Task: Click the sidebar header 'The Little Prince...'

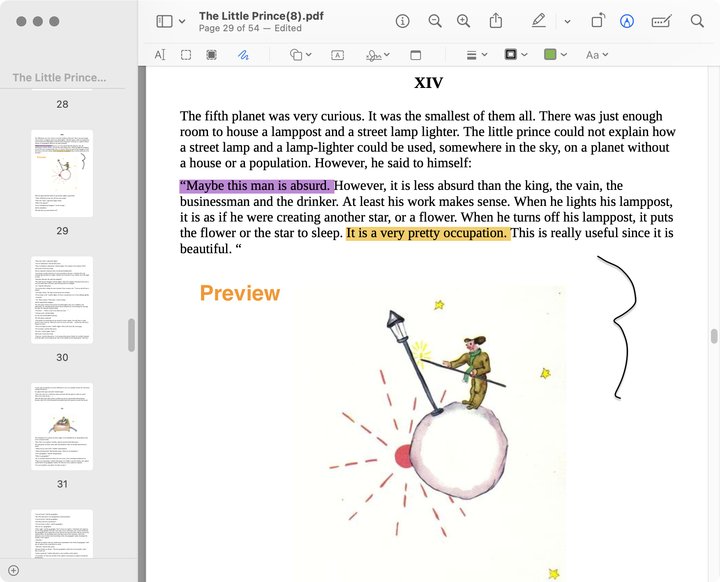Action: 59,78
